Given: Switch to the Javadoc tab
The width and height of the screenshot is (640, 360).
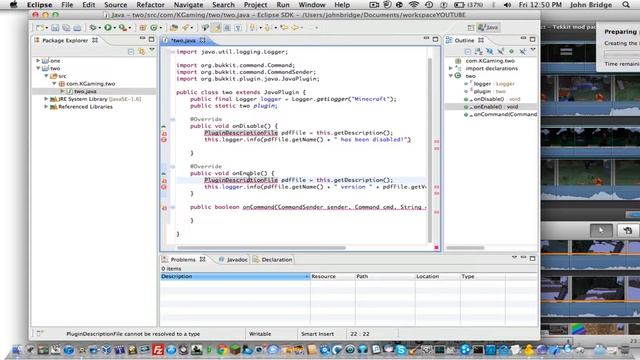Looking at the screenshot, I should tap(233, 260).
